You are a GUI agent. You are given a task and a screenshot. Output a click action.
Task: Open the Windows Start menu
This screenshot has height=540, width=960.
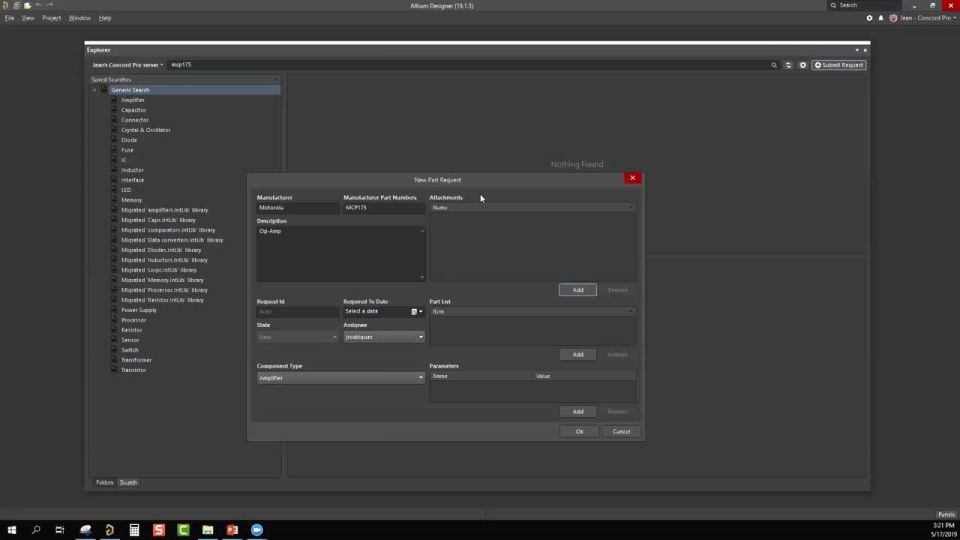pyautogui.click(x=12, y=530)
